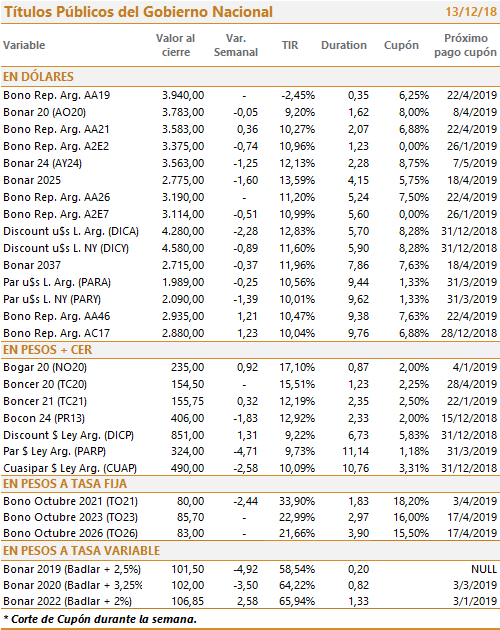Click the NULL coupon date for Bonar 2019
This screenshot has width=500, height=630.
tap(484, 569)
